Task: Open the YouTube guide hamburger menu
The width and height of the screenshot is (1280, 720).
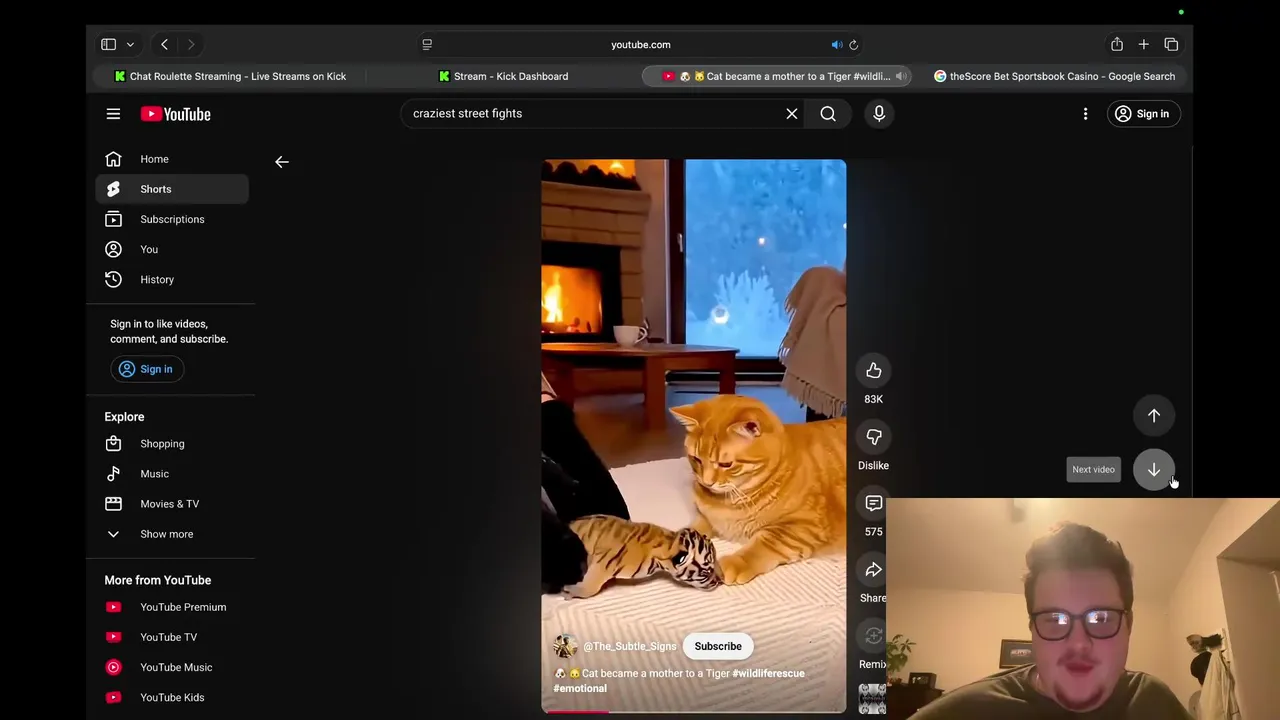Action: pos(113,114)
